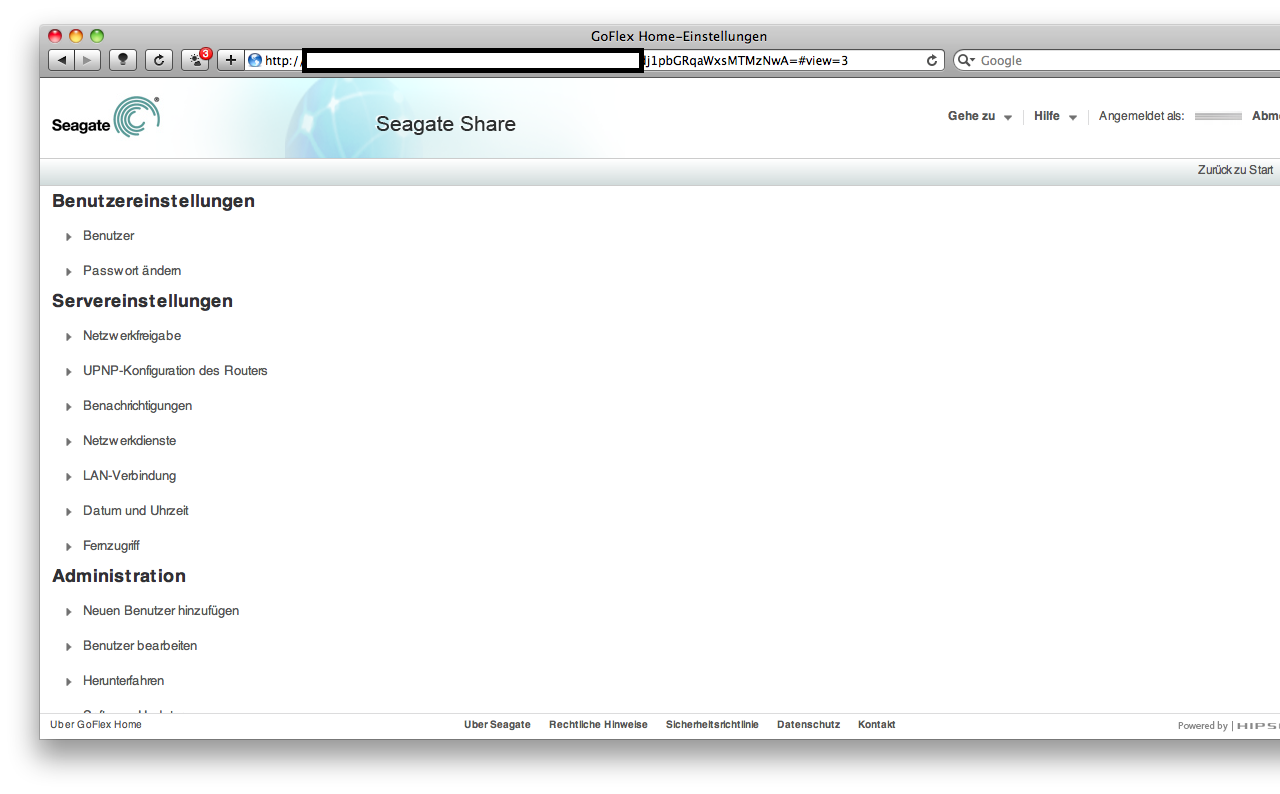
Task: Open UPNP-Konfiguration des Routers label
Action: pyautogui.click(x=175, y=371)
